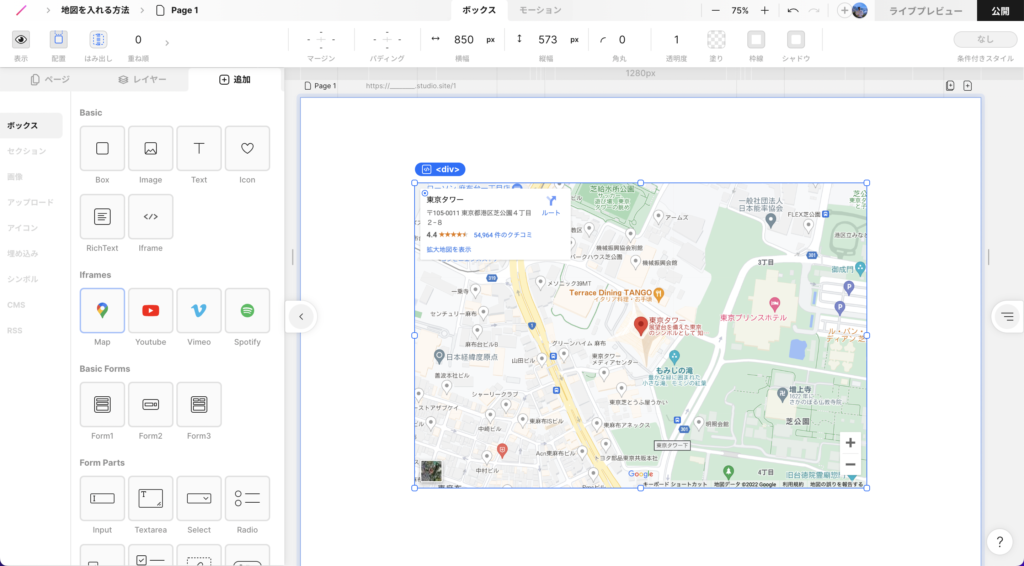The width and height of the screenshot is (1024, 566).
Task: Add the Form3 template
Action: 199,405
